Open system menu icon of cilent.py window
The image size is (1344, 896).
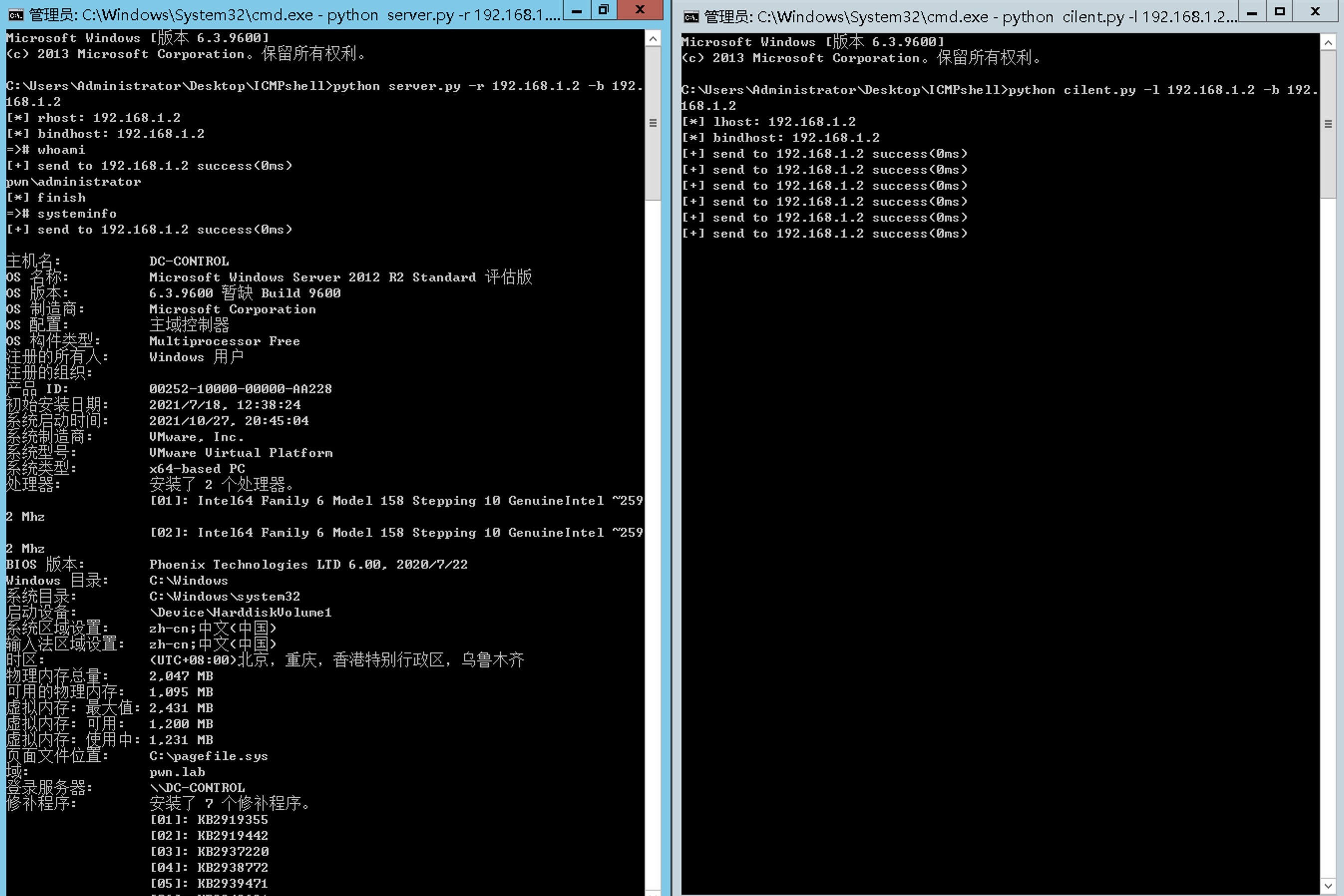(691, 17)
